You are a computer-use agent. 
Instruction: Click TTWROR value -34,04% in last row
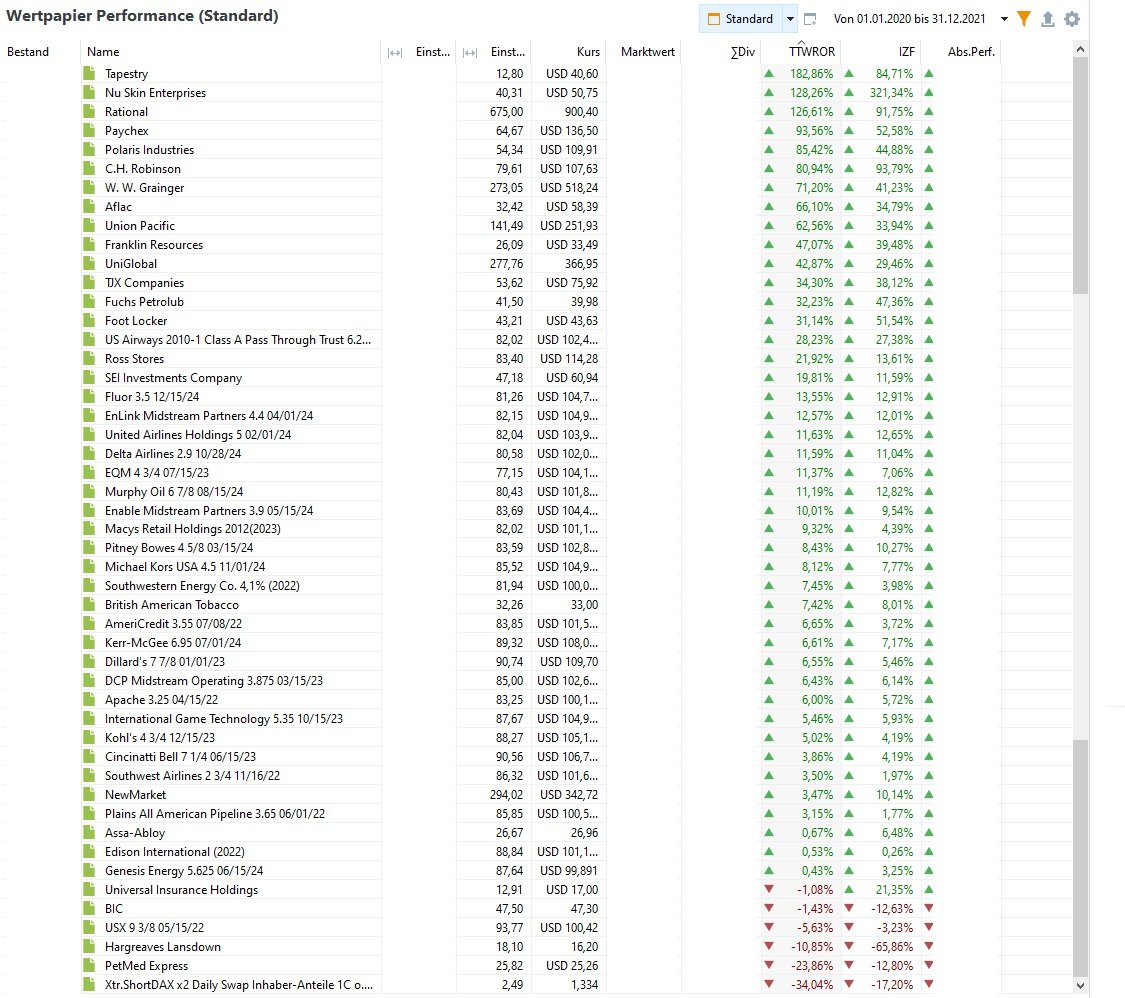811,984
